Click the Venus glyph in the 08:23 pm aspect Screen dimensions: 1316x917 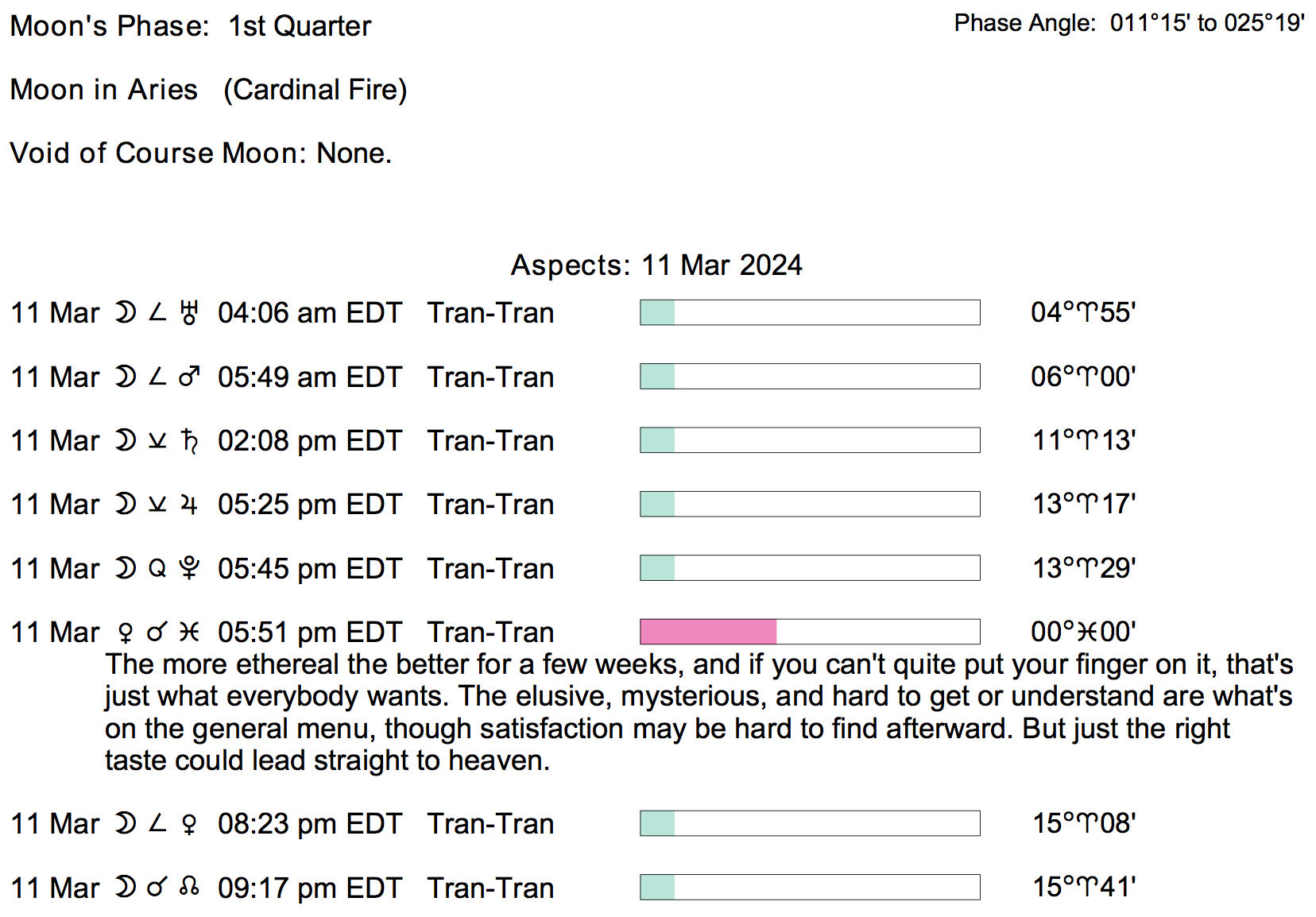188,824
